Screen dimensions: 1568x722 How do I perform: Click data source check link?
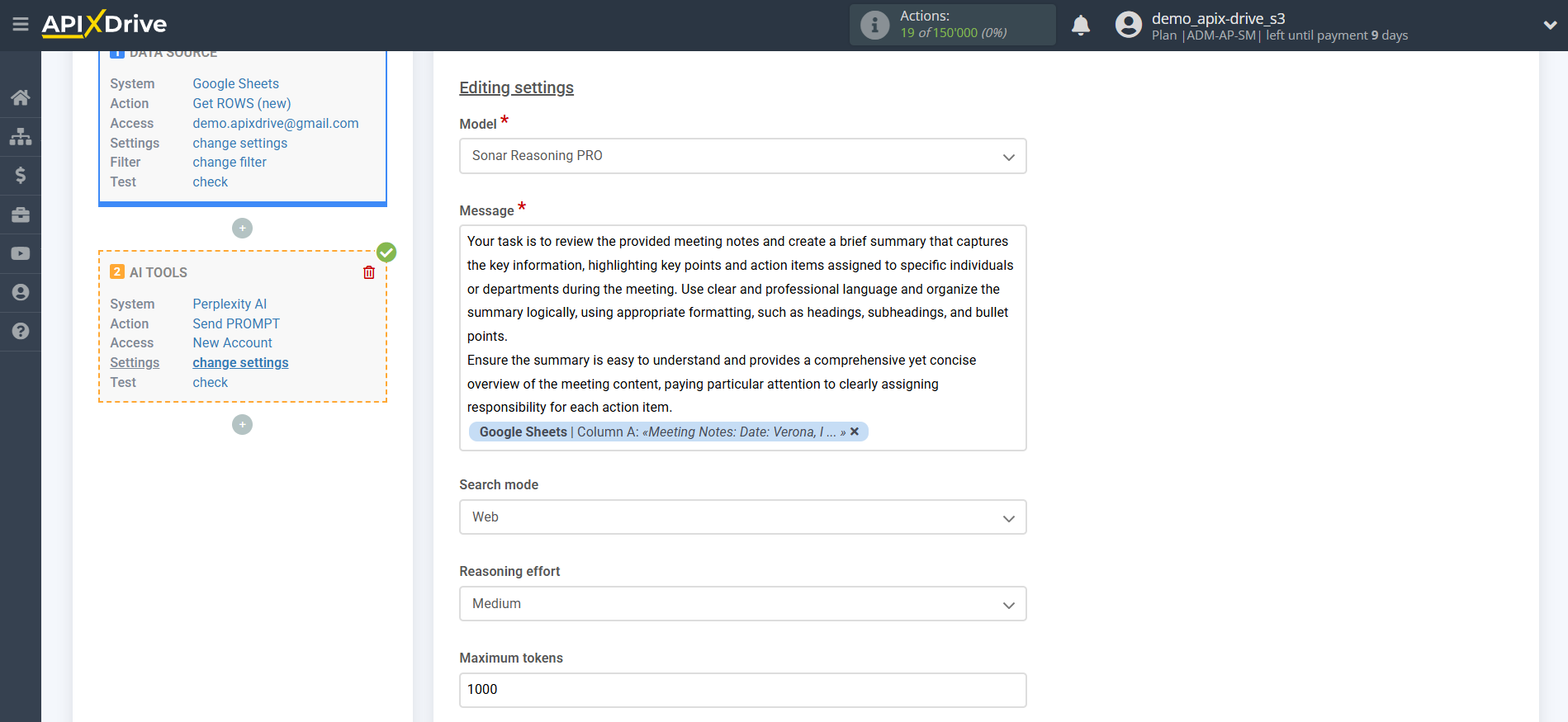tap(211, 182)
